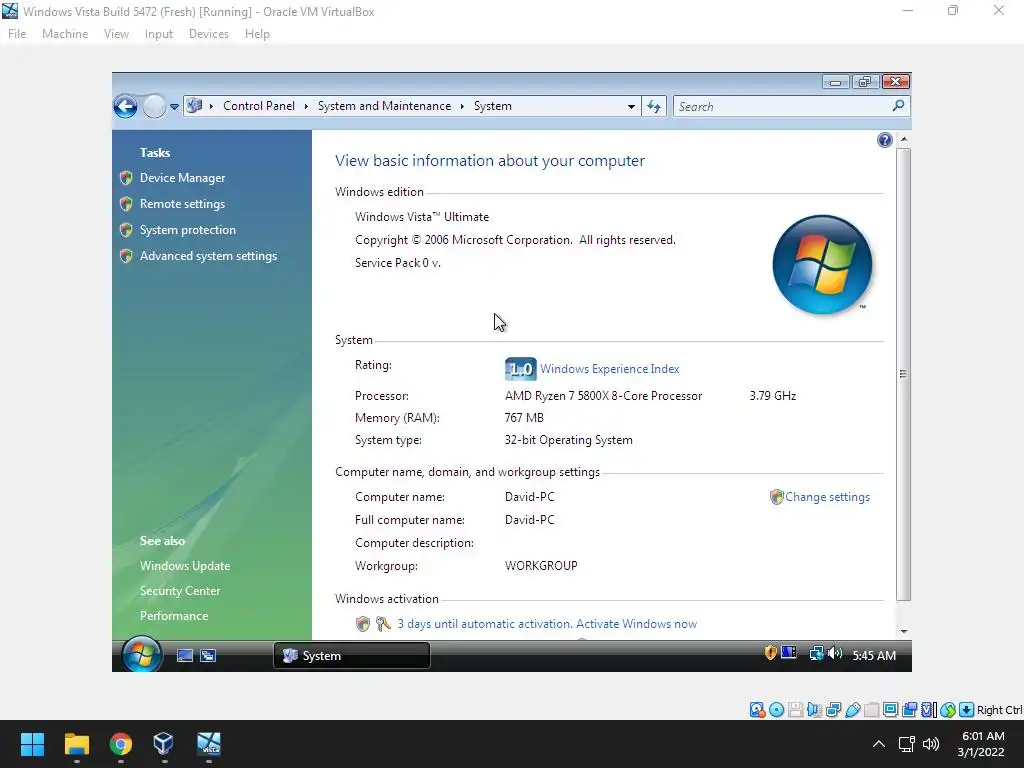Click the Vista clock showing 5:45 AM
This screenshot has height=768, width=1024.
coord(874,656)
